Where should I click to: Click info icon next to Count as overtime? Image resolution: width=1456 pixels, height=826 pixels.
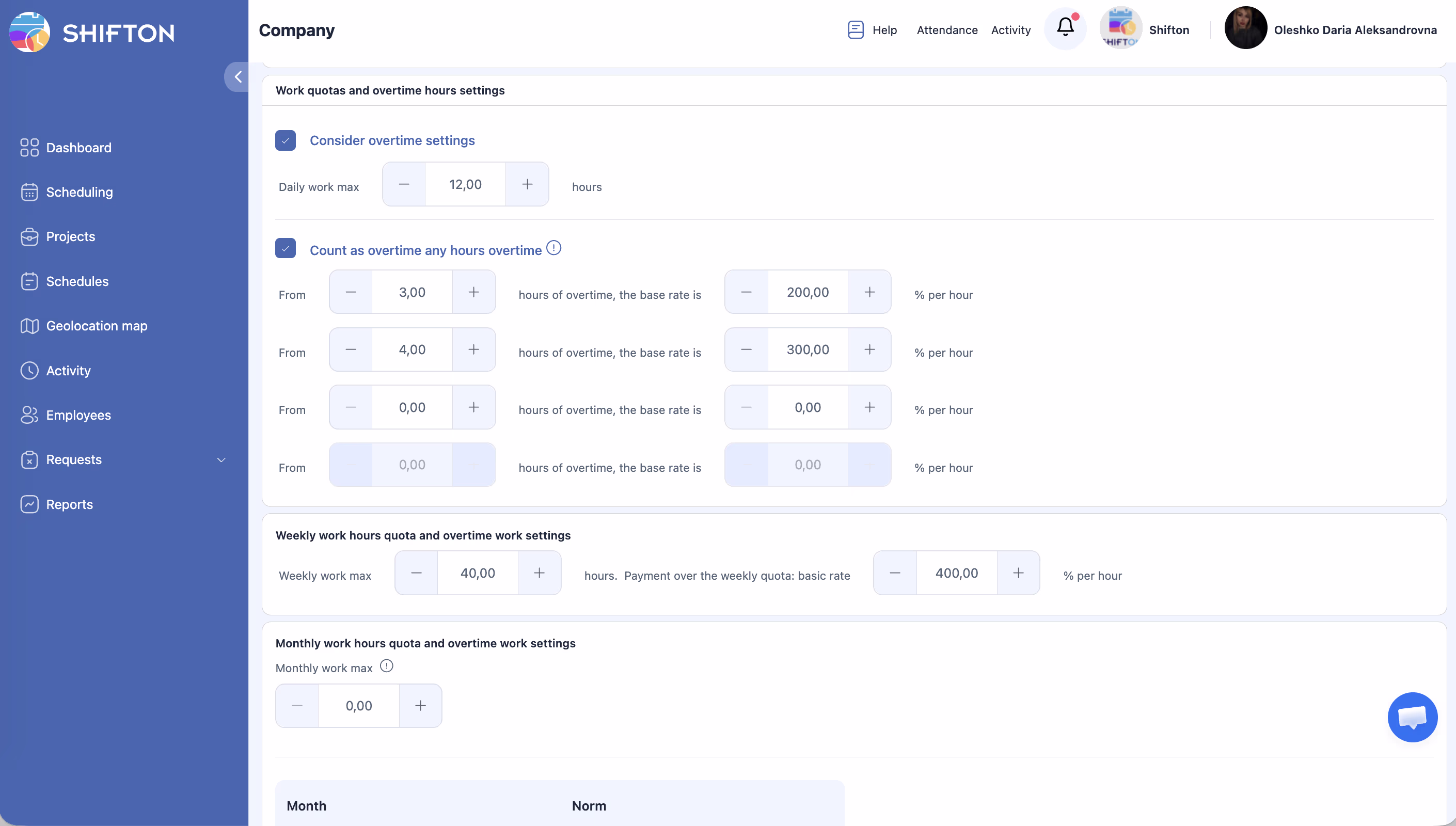pyautogui.click(x=553, y=248)
